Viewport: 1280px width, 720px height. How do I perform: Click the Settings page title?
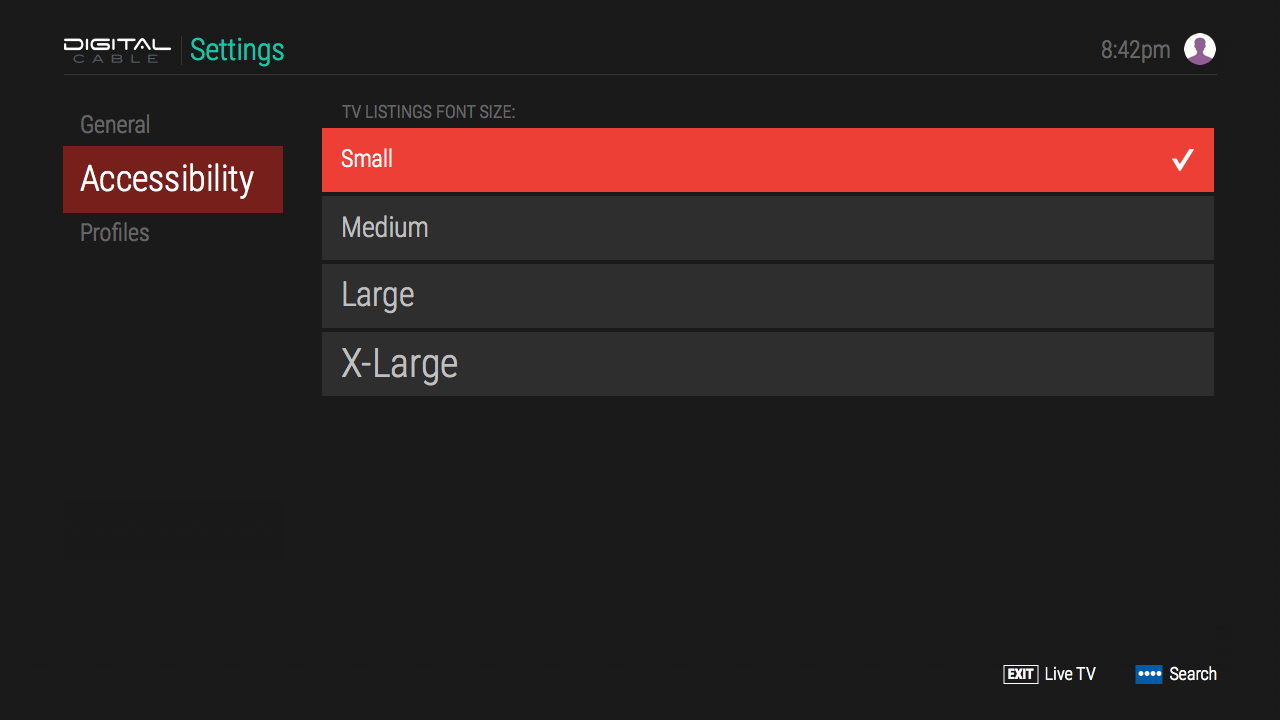coord(237,50)
